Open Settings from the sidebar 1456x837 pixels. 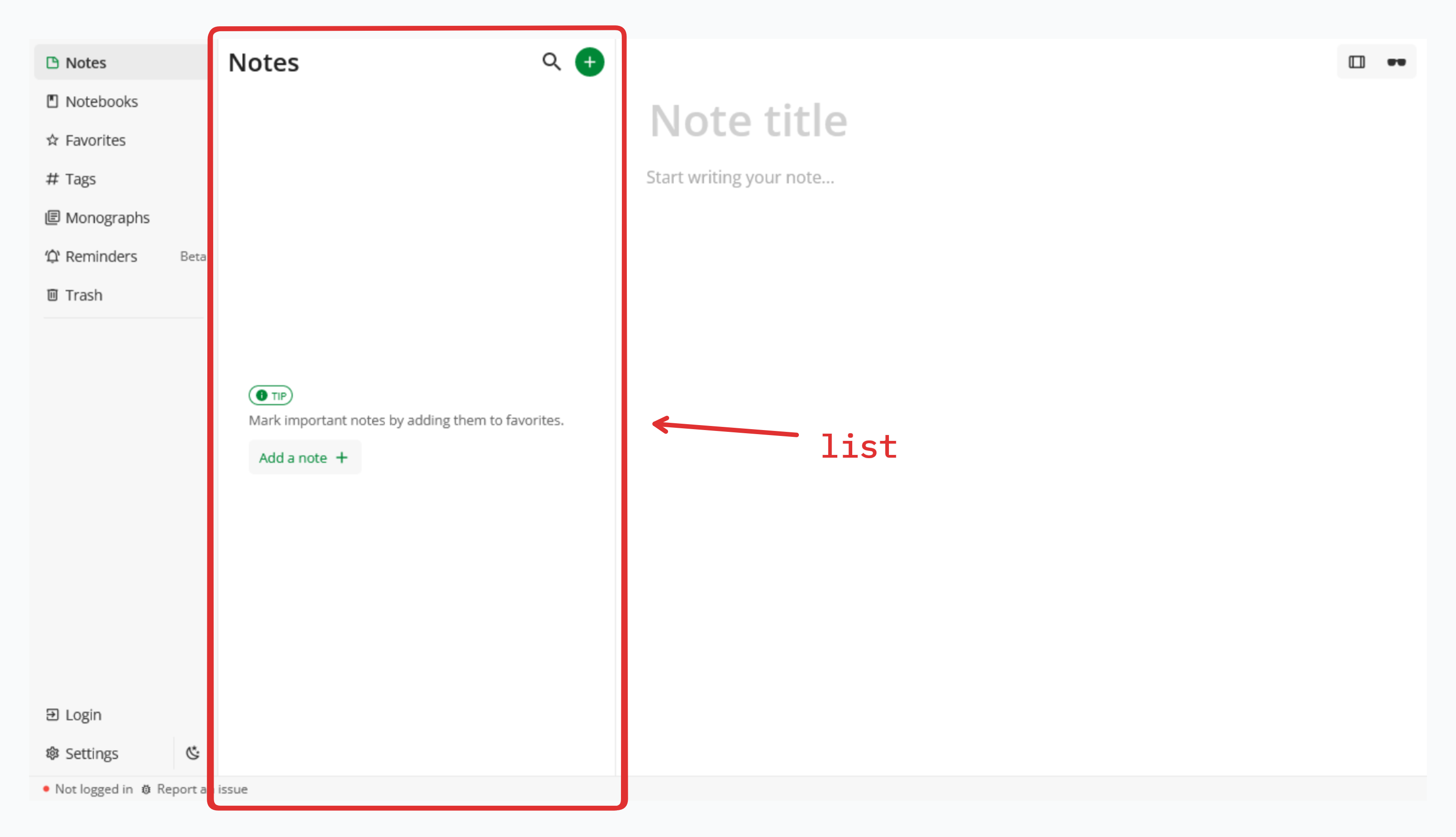(91, 753)
